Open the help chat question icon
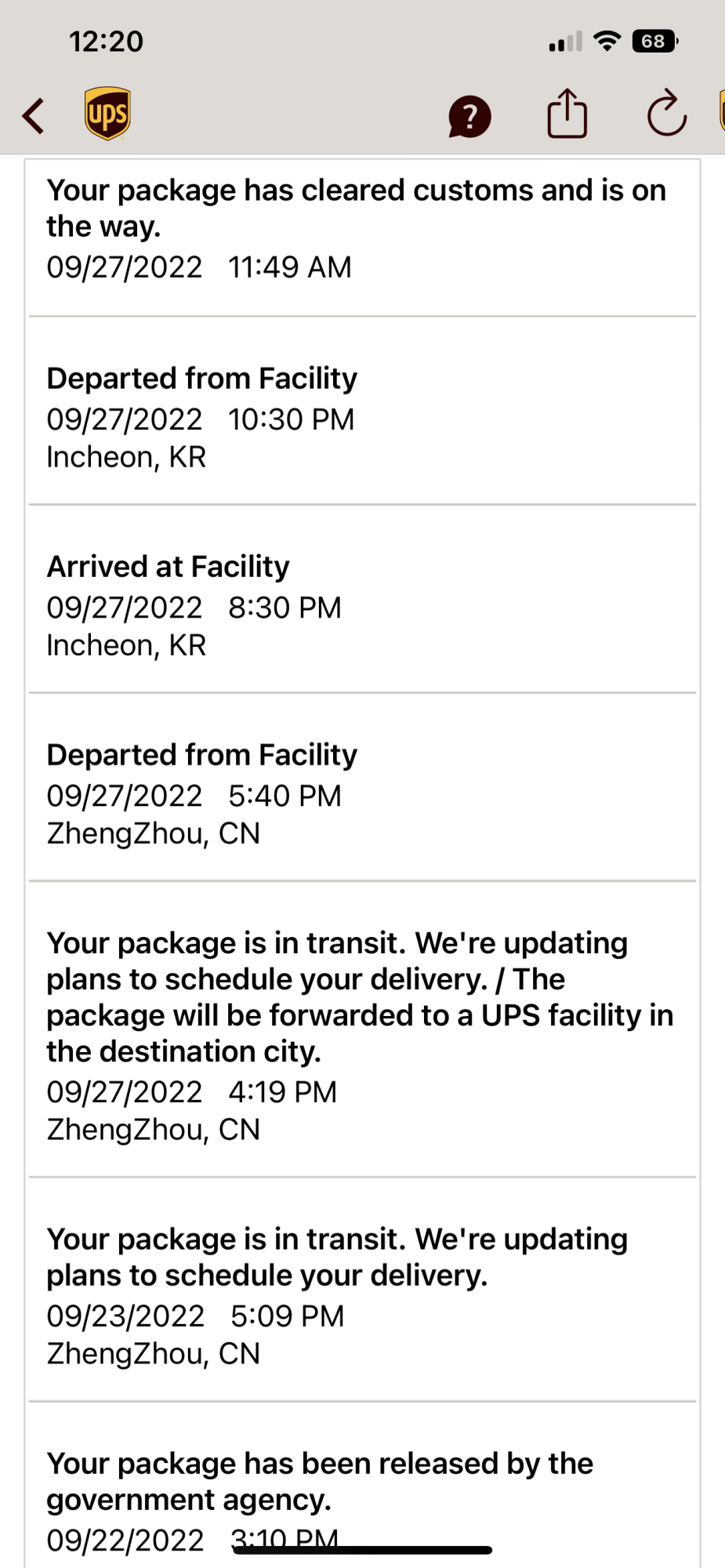 pyautogui.click(x=469, y=117)
